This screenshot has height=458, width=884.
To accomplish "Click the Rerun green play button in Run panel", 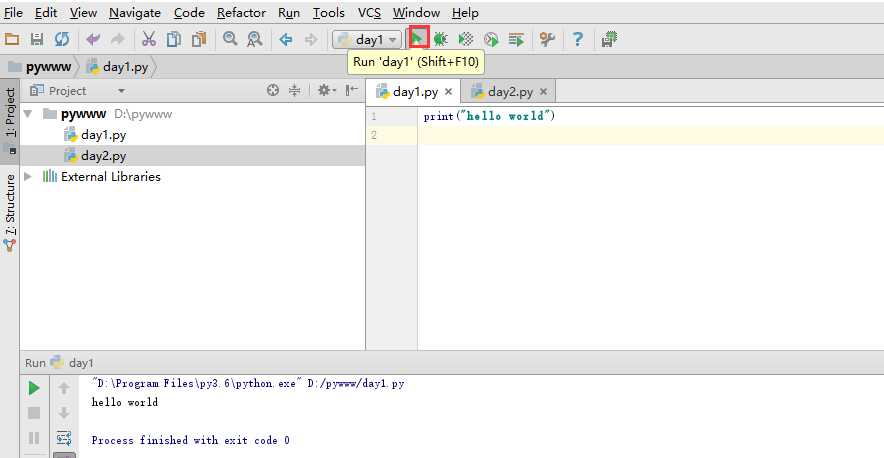I will click(x=34, y=388).
